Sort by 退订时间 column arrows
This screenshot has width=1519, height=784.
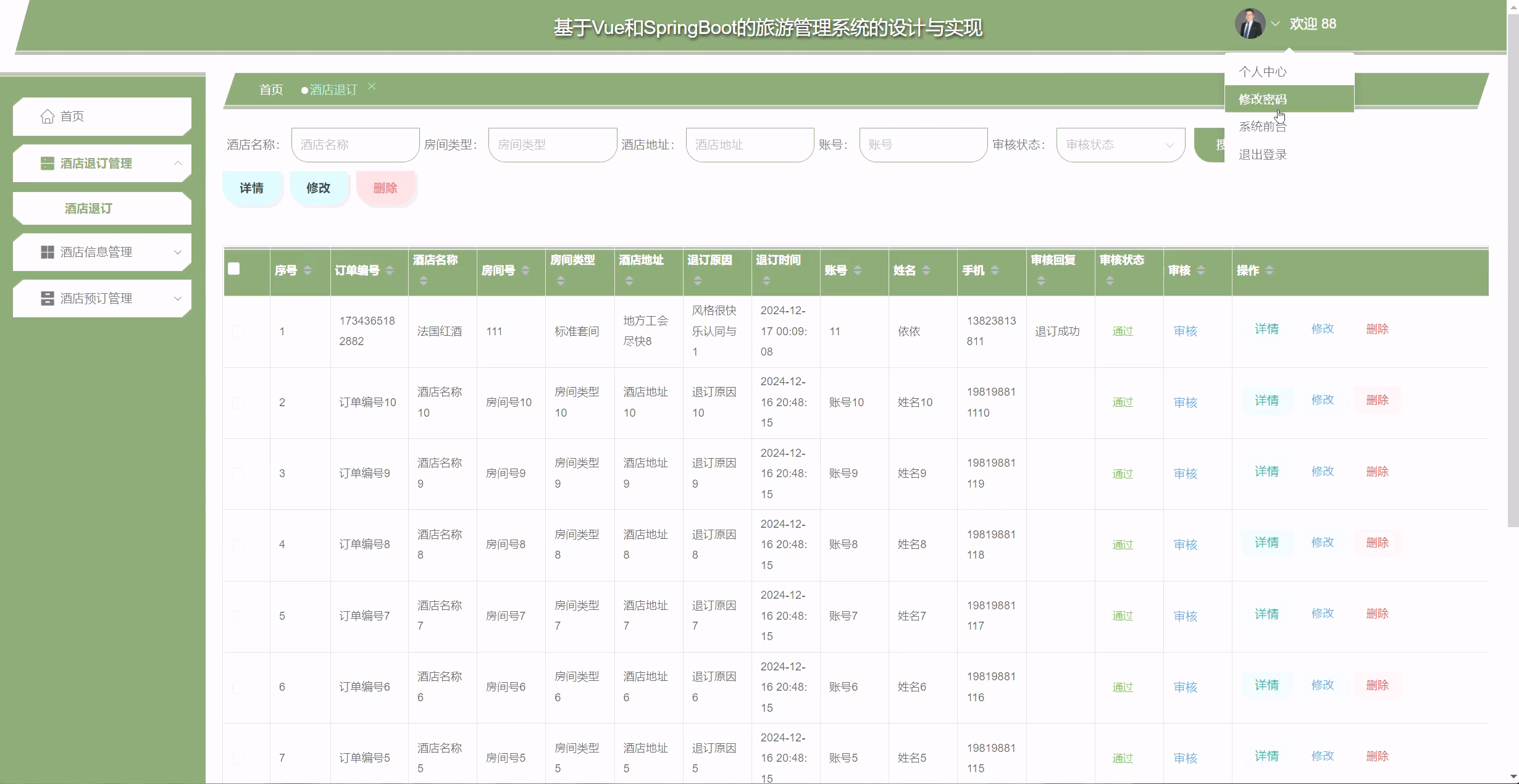(766, 281)
